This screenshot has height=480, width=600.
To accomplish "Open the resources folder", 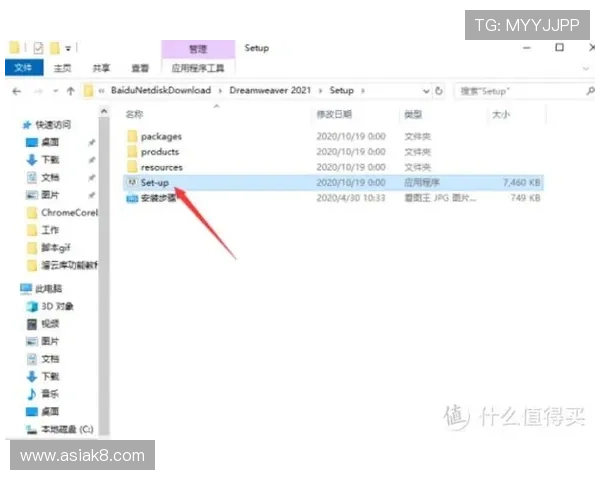I will click(x=161, y=167).
